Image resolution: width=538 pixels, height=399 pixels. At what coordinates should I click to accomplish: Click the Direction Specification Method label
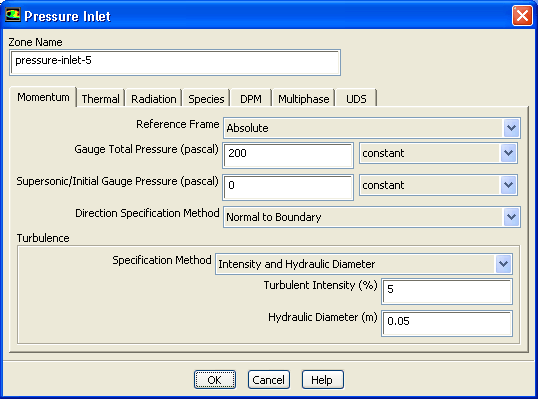click(147, 213)
